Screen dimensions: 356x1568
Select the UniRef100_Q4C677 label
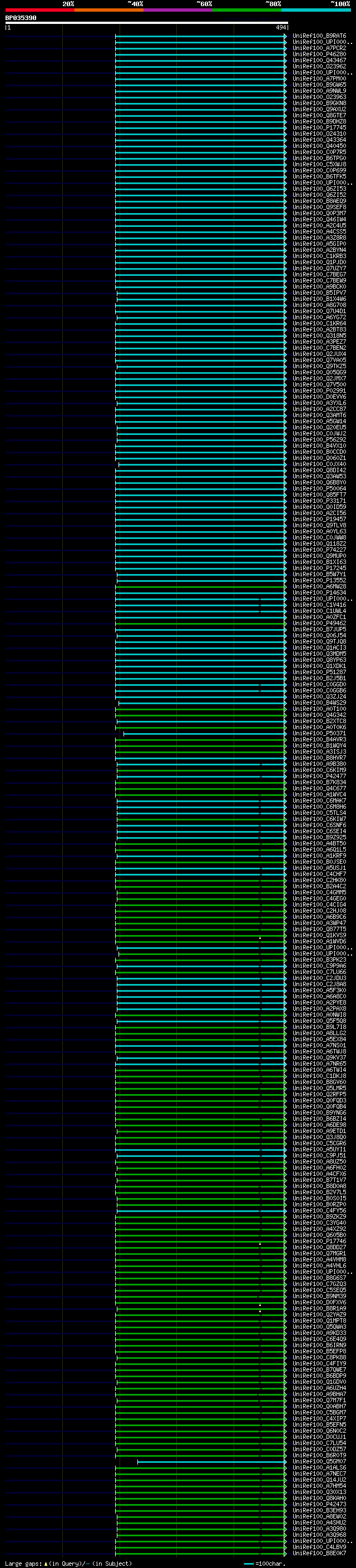[319, 789]
